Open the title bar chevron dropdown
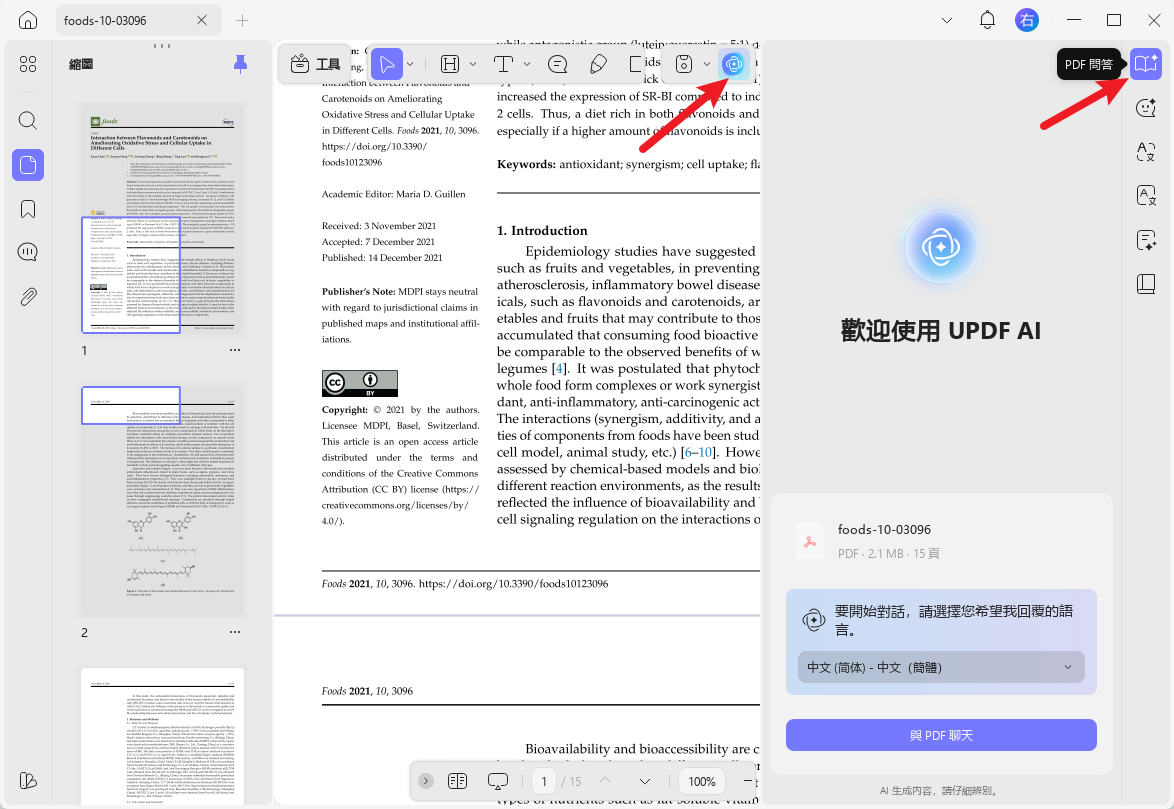 pyautogui.click(x=947, y=20)
